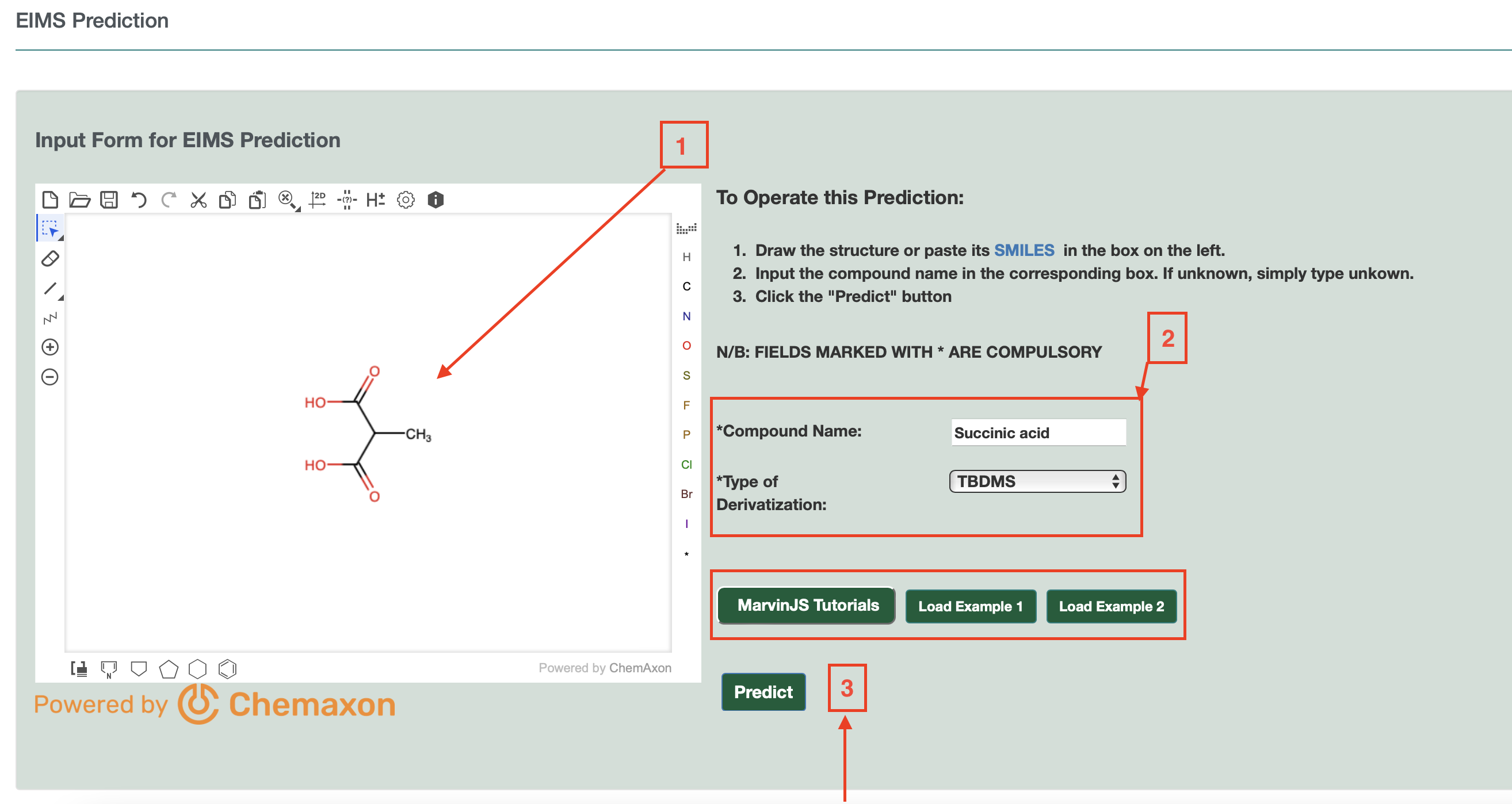This screenshot has height=804, width=1512.
Task: Open the Type of Derivatization dropdown
Action: tap(1037, 481)
